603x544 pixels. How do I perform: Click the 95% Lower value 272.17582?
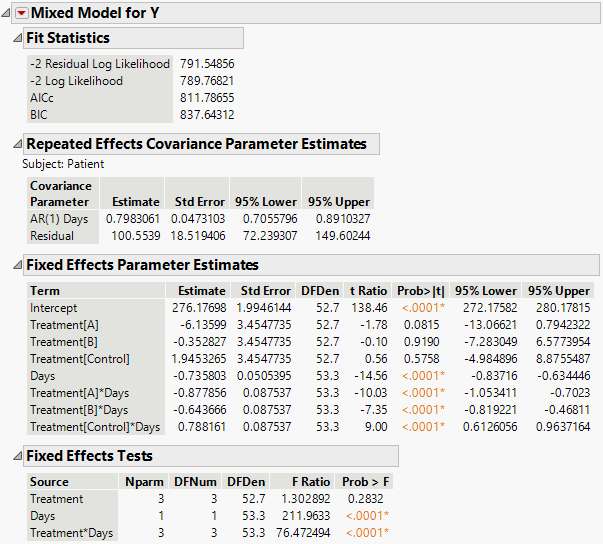(490, 308)
